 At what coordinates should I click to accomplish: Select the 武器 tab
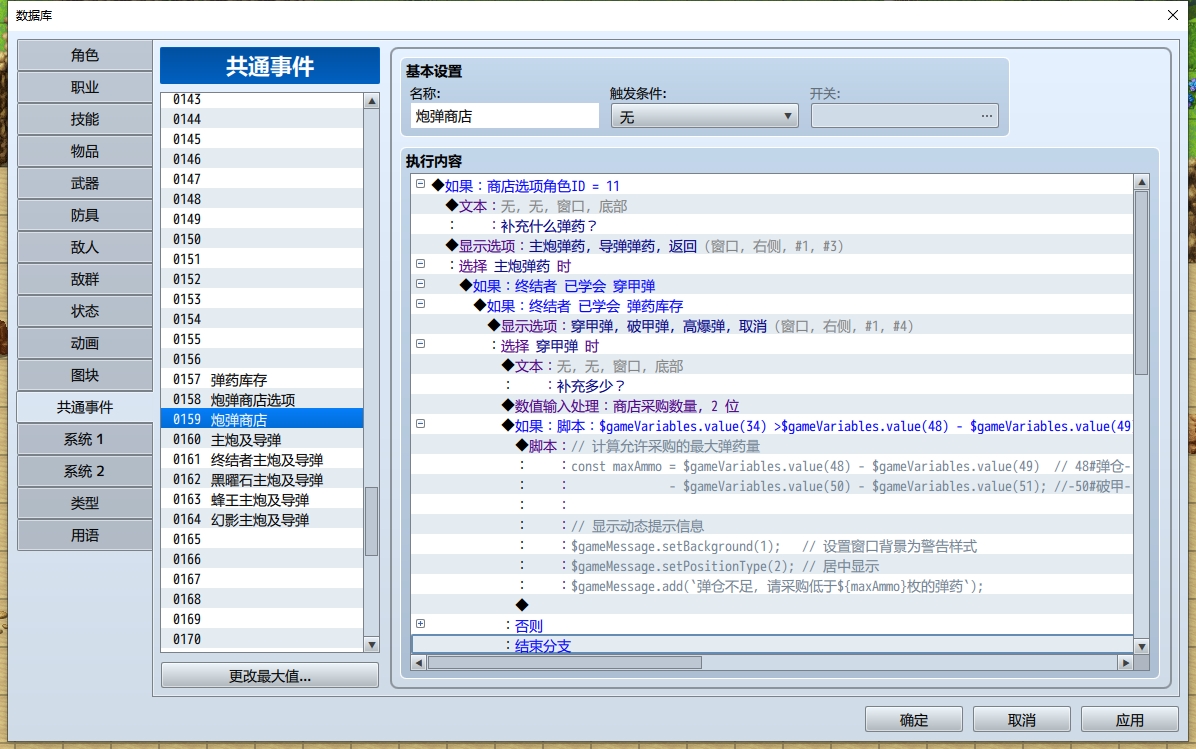coord(85,184)
